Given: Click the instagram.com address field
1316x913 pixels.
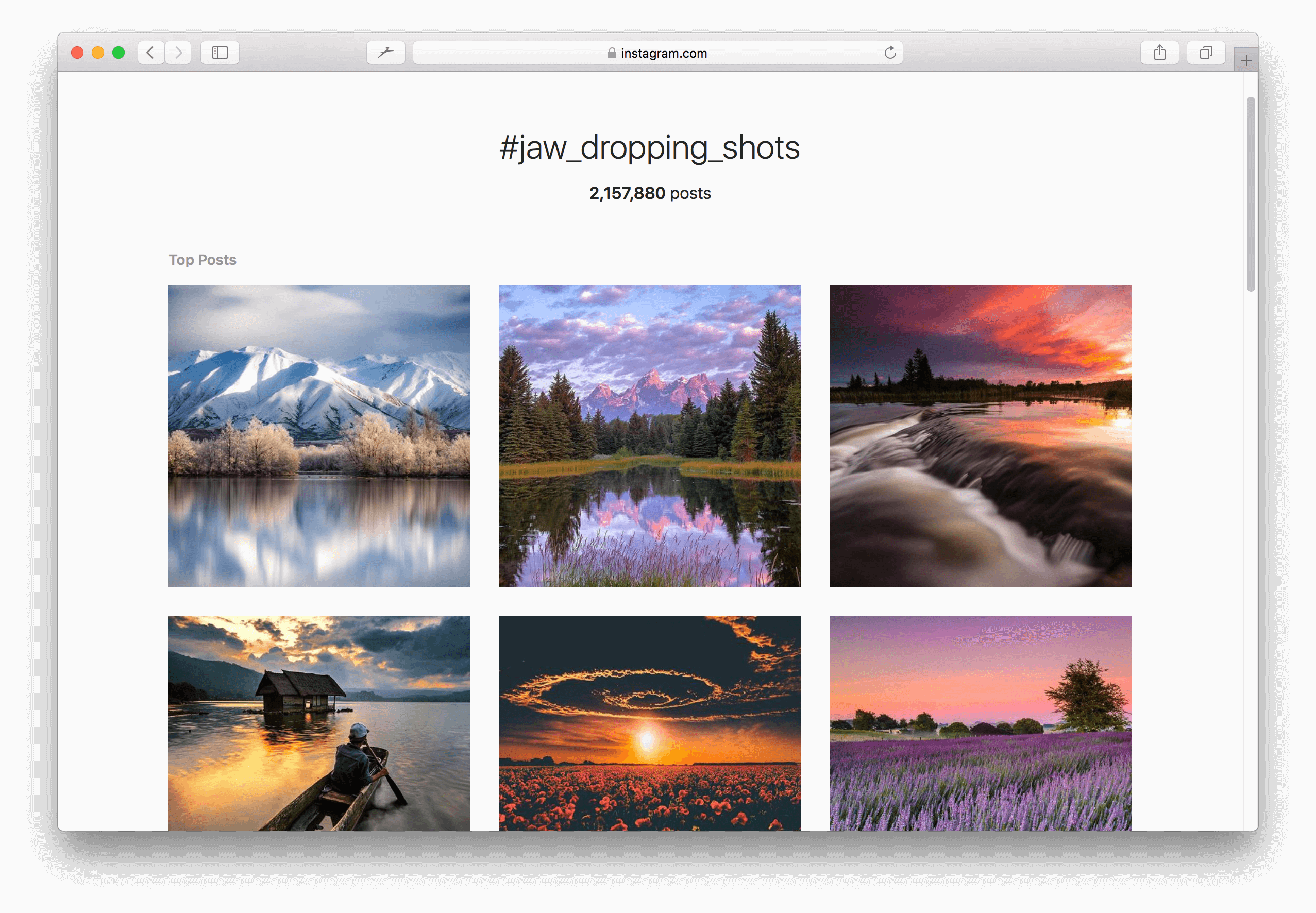Looking at the screenshot, I should click(664, 53).
